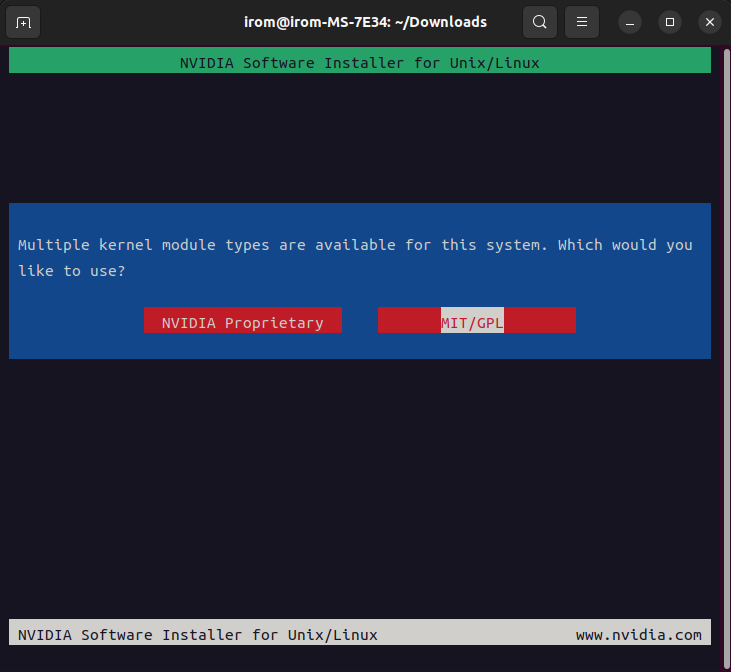Click the www.nvidia.com text in footer
Viewport: 731px width, 672px height.
point(639,635)
